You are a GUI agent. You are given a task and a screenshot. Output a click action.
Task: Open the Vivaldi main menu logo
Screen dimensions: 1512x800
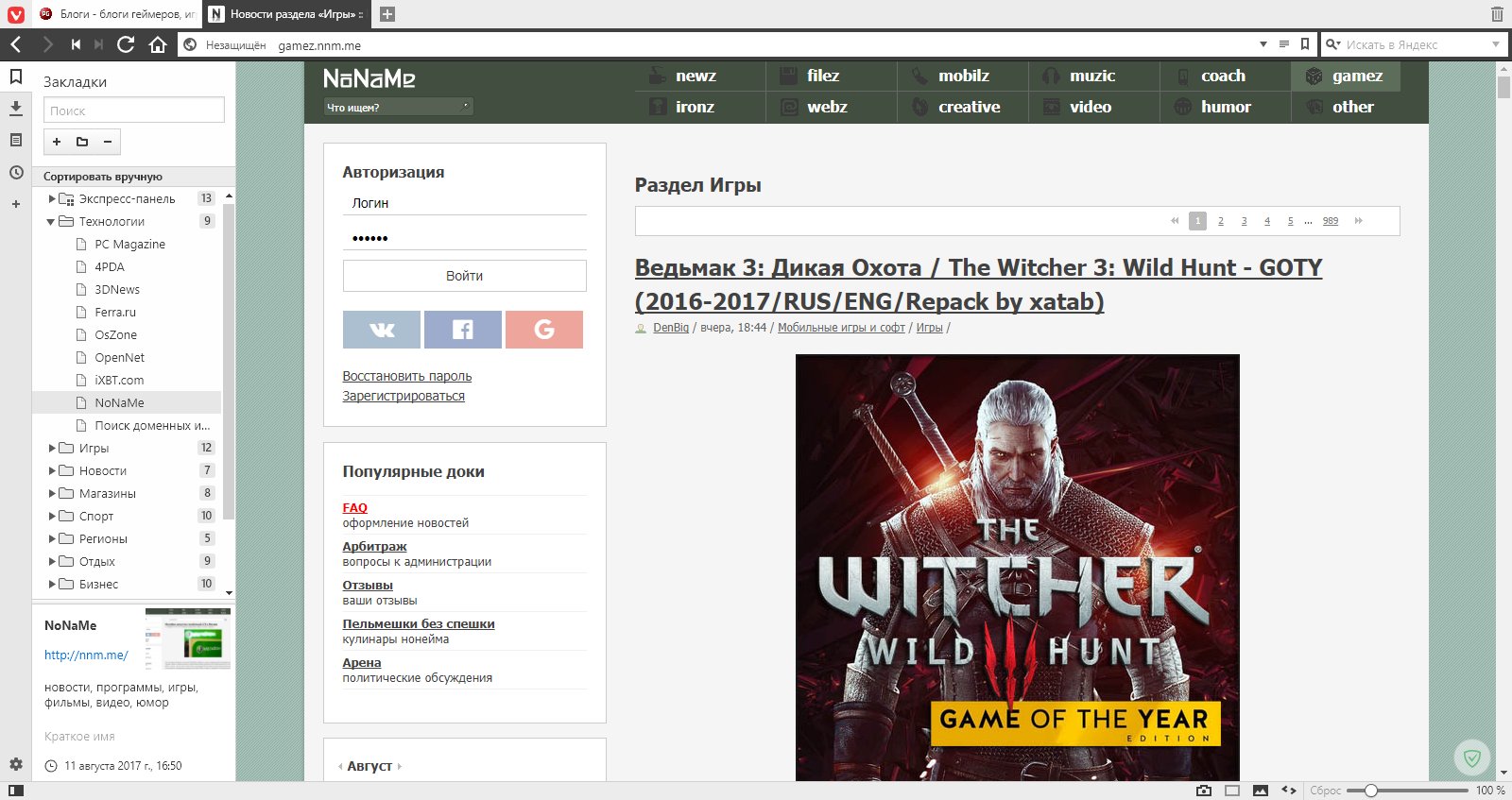(16, 14)
